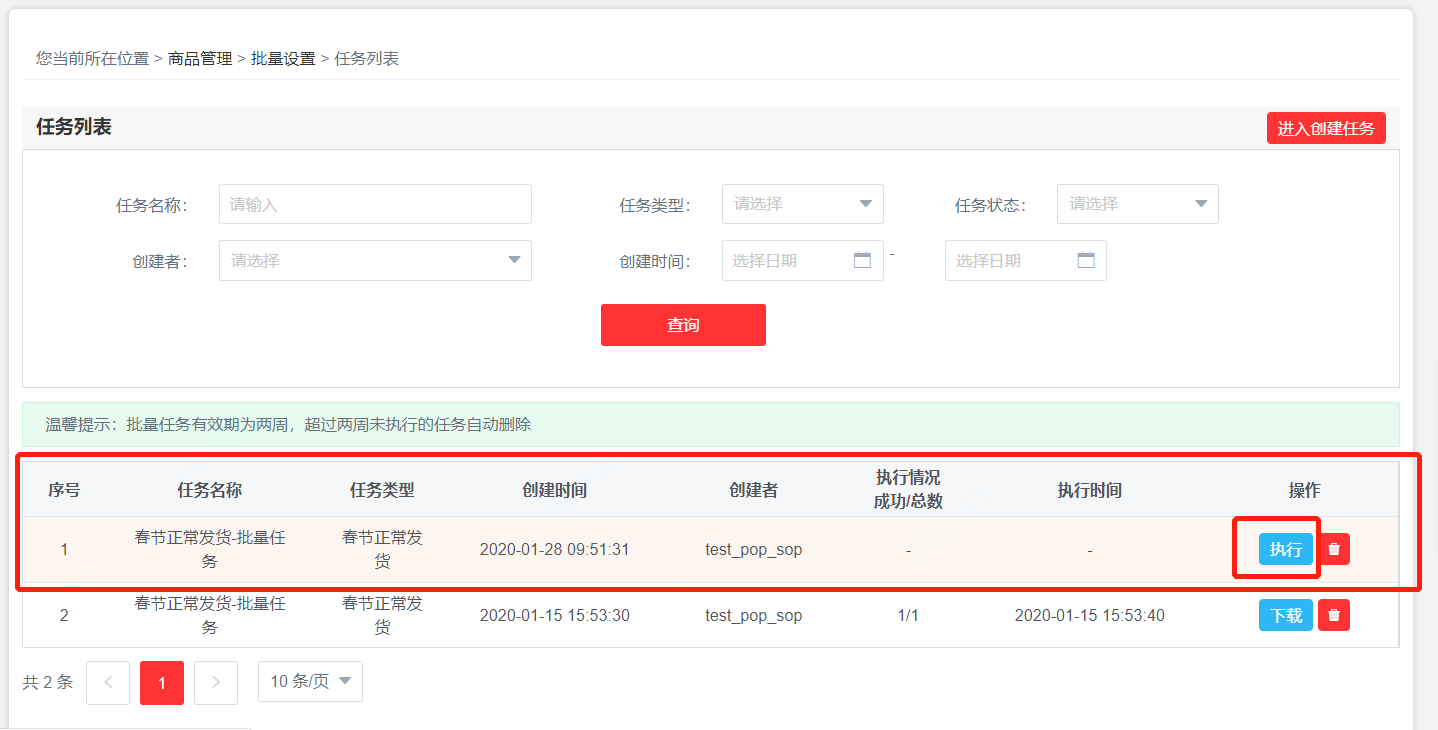Click the end 创建时间 date field
The width and height of the screenshot is (1438, 730).
pos(1026,260)
